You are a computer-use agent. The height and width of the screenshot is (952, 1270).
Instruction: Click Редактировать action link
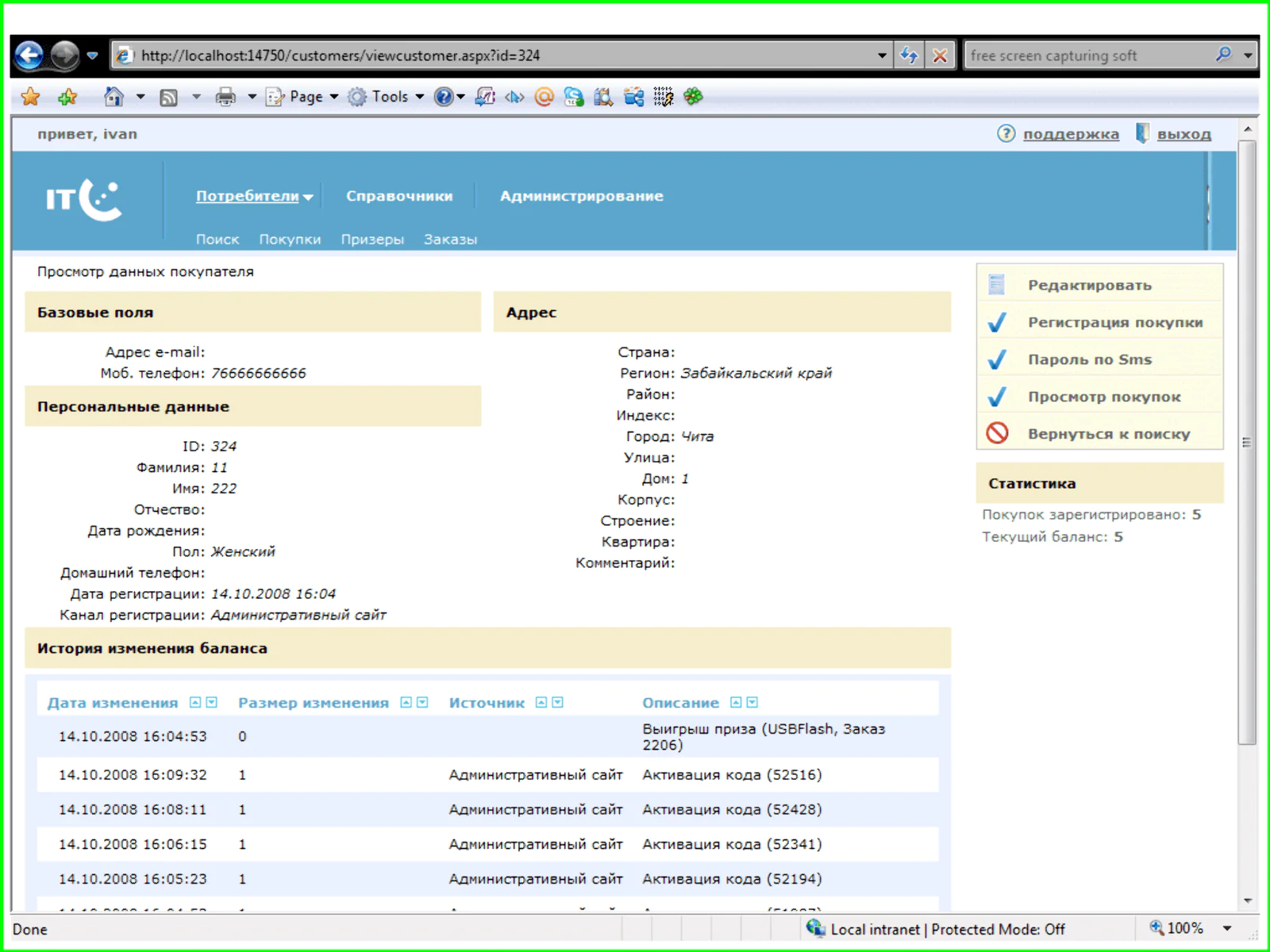point(1089,285)
